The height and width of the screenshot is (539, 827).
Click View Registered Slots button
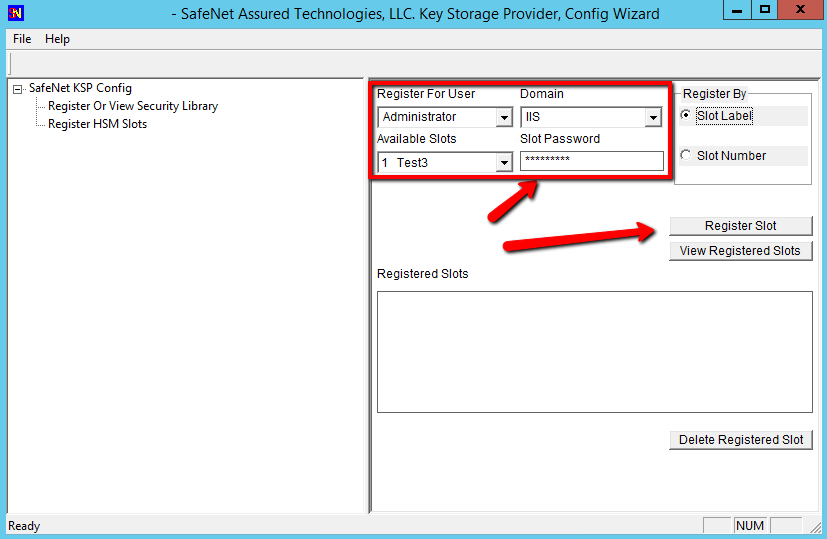[740, 251]
